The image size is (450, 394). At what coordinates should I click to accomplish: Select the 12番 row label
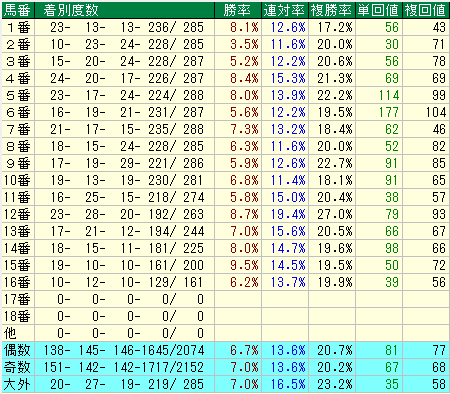pyautogui.click(x=17, y=214)
